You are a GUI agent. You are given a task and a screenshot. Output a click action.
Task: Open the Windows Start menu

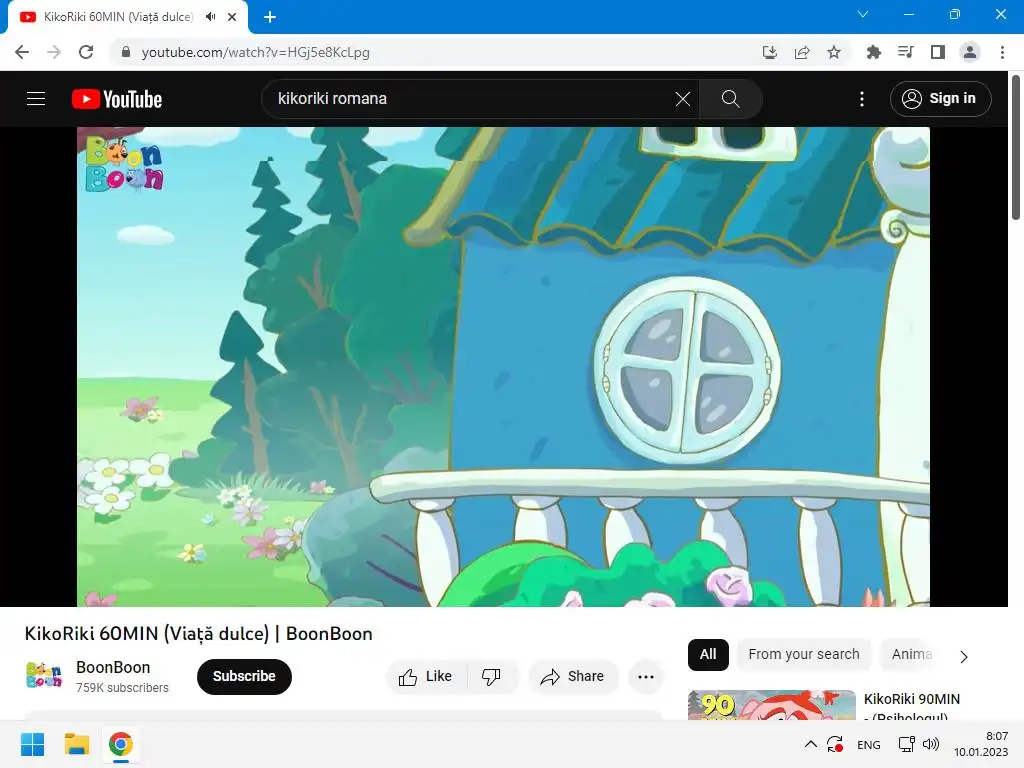[x=33, y=744]
